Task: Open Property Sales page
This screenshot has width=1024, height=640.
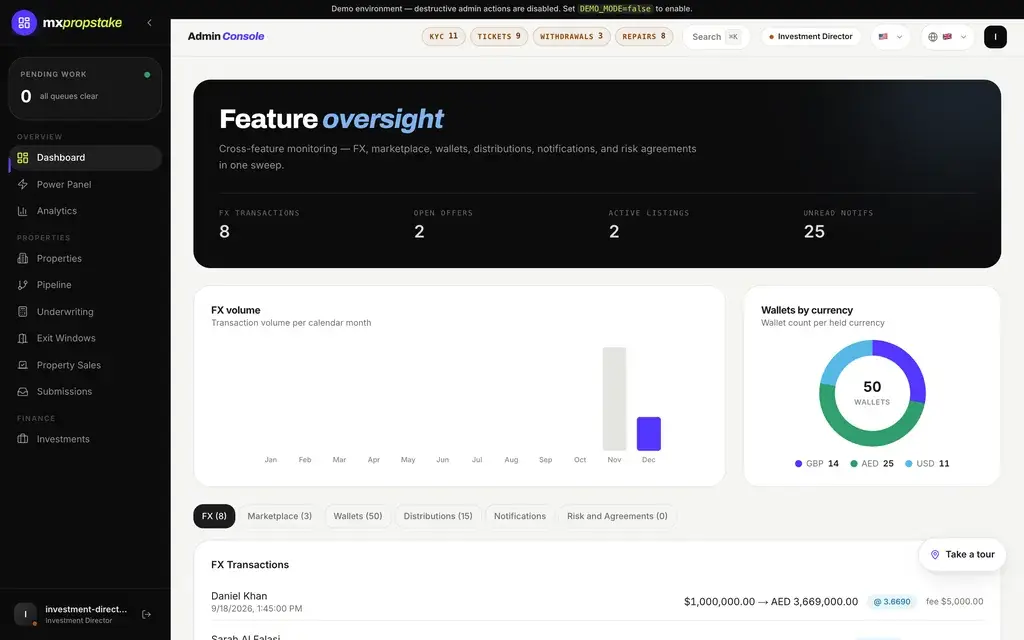Action: 86,365
